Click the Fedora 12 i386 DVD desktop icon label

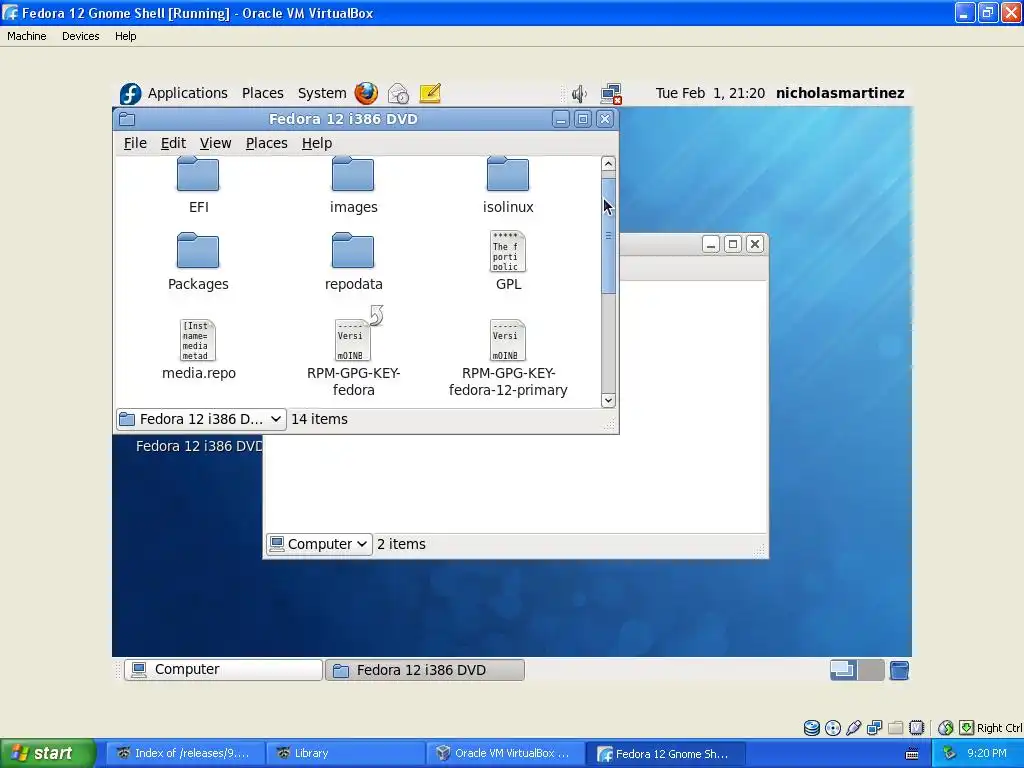199,446
